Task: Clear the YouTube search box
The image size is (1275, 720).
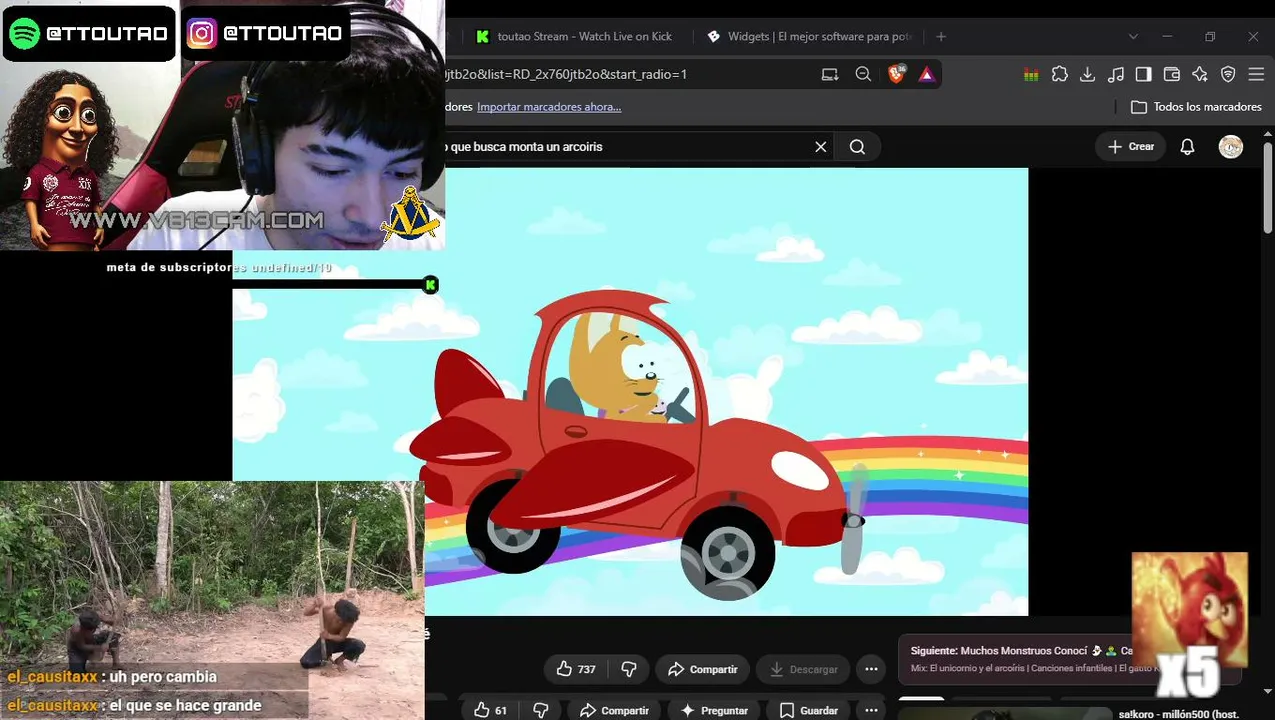Action: click(x=821, y=147)
